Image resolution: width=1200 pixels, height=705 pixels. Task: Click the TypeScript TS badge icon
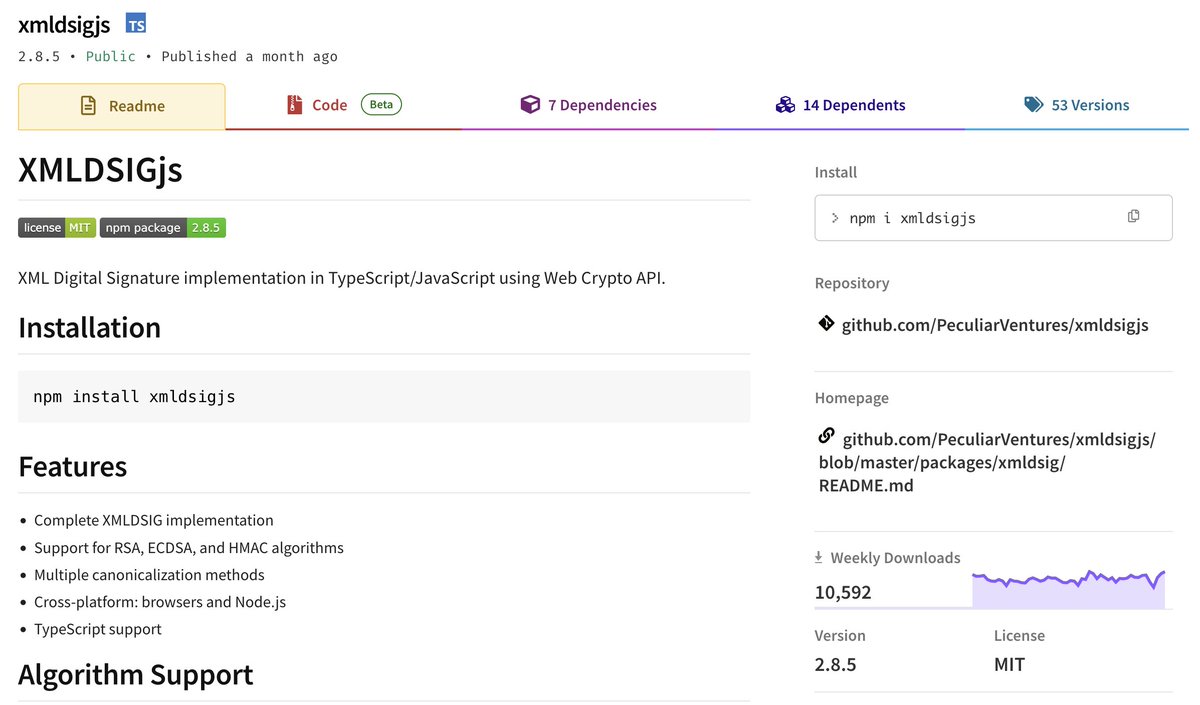click(x=136, y=24)
